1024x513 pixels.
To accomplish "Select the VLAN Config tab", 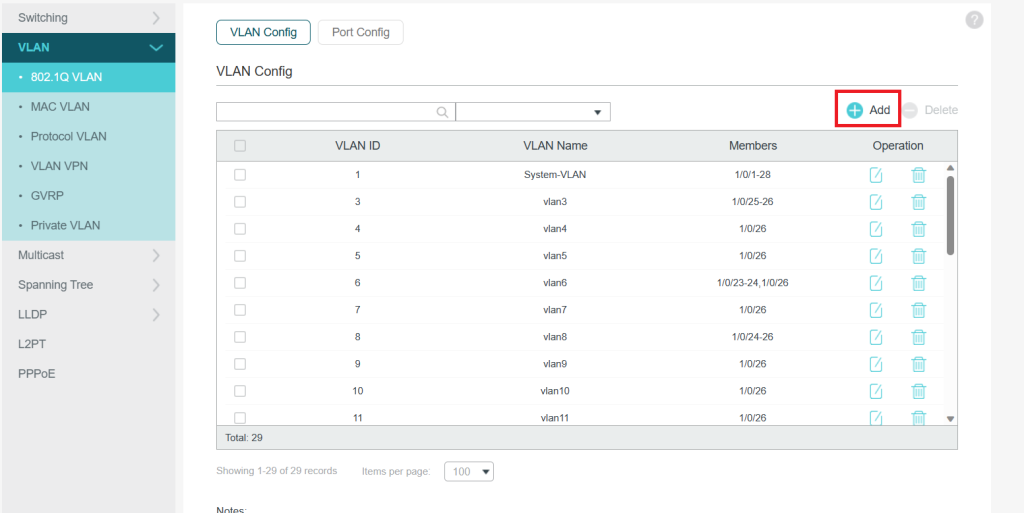I will click(263, 32).
